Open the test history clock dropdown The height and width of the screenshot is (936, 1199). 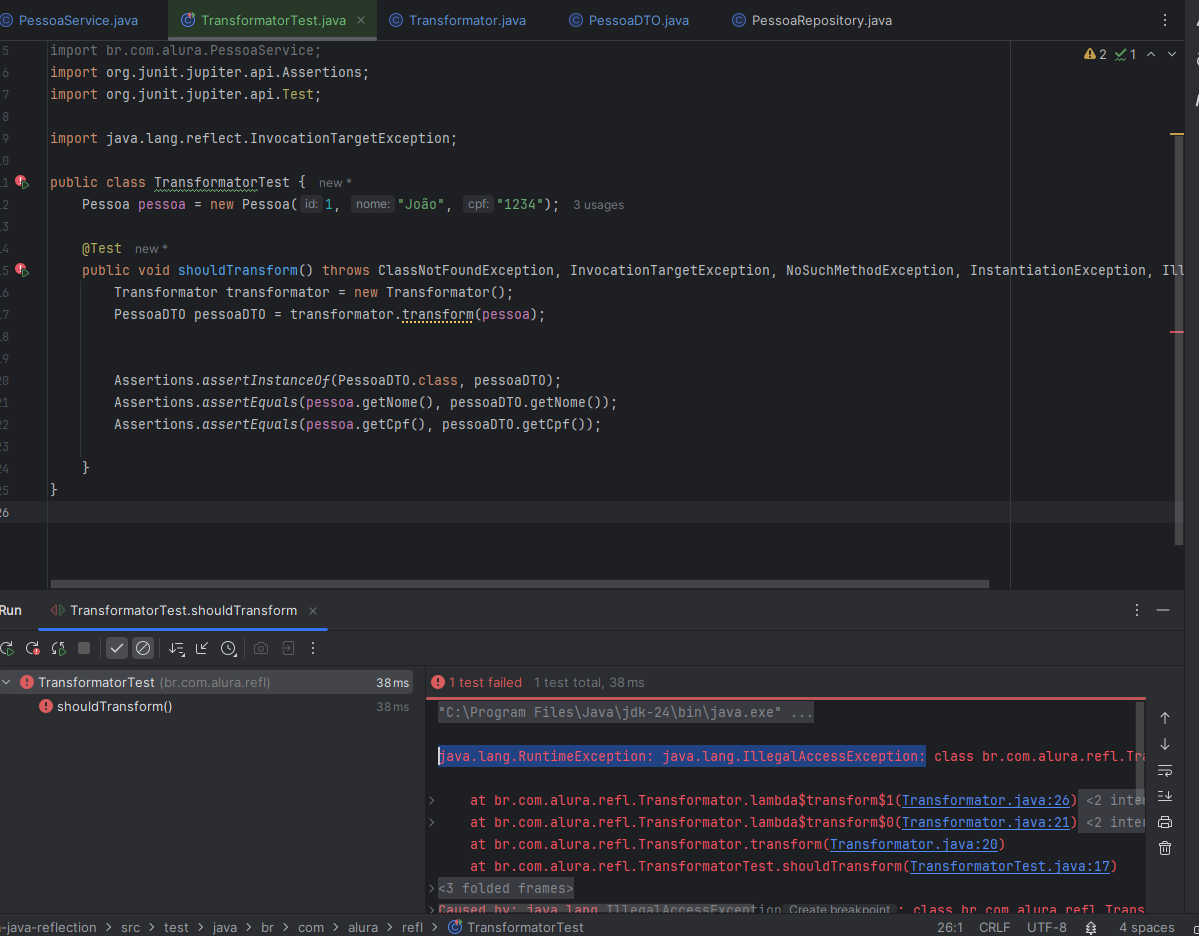[x=229, y=648]
